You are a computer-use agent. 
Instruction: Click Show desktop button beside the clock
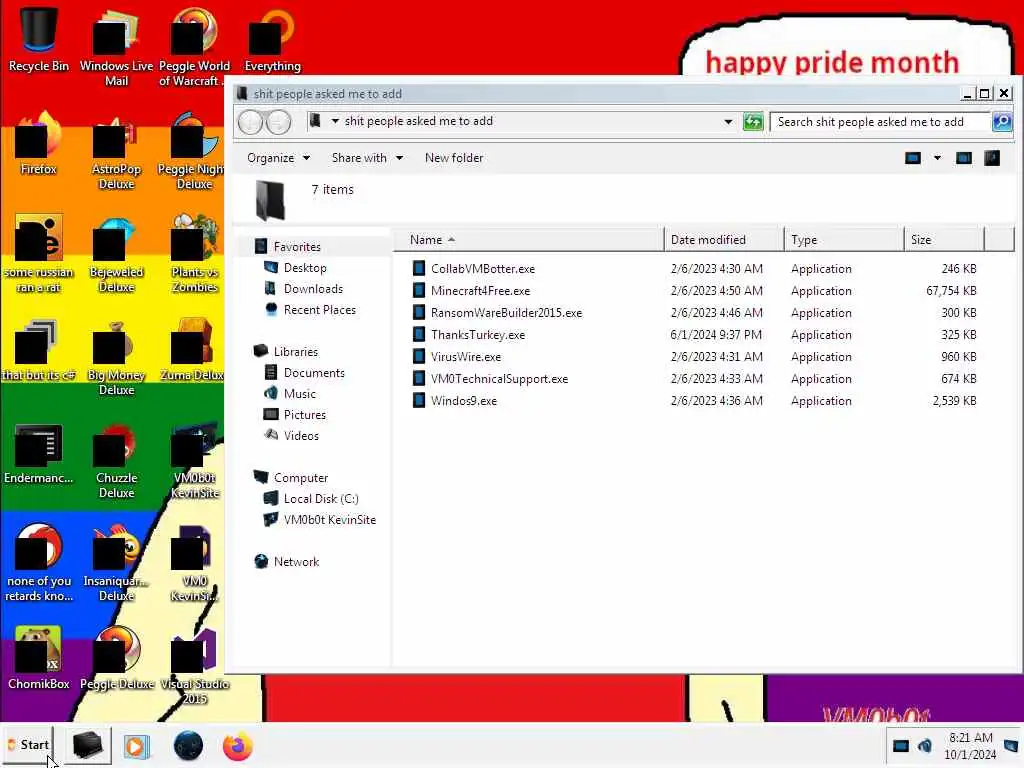(x=1011, y=746)
